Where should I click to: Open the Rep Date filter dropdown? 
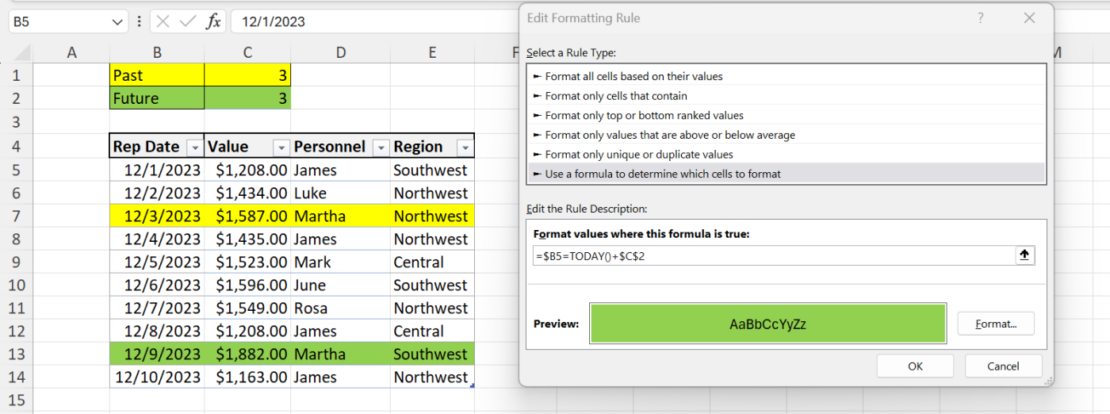click(x=194, y=147)
